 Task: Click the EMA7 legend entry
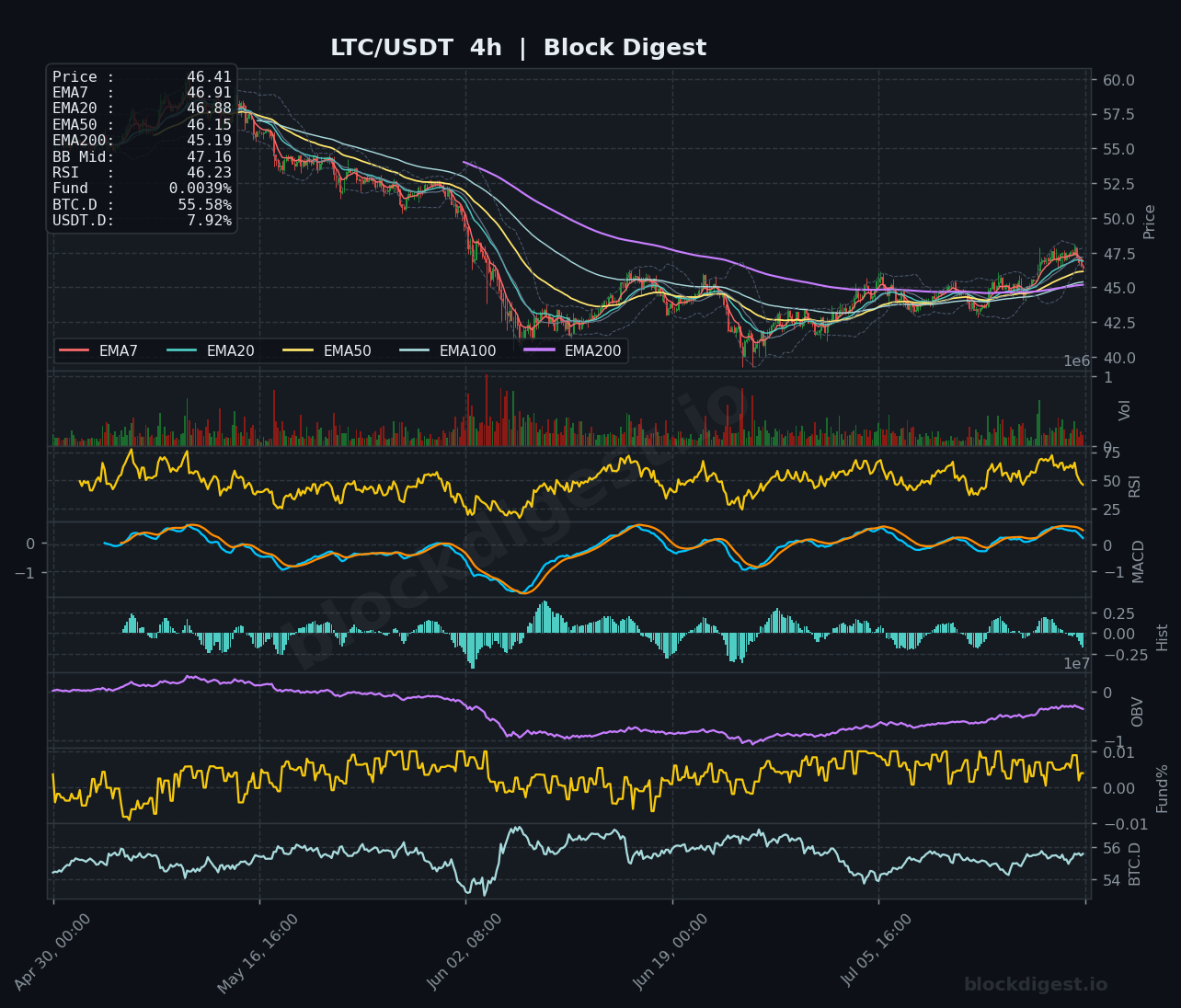point(98,350)
